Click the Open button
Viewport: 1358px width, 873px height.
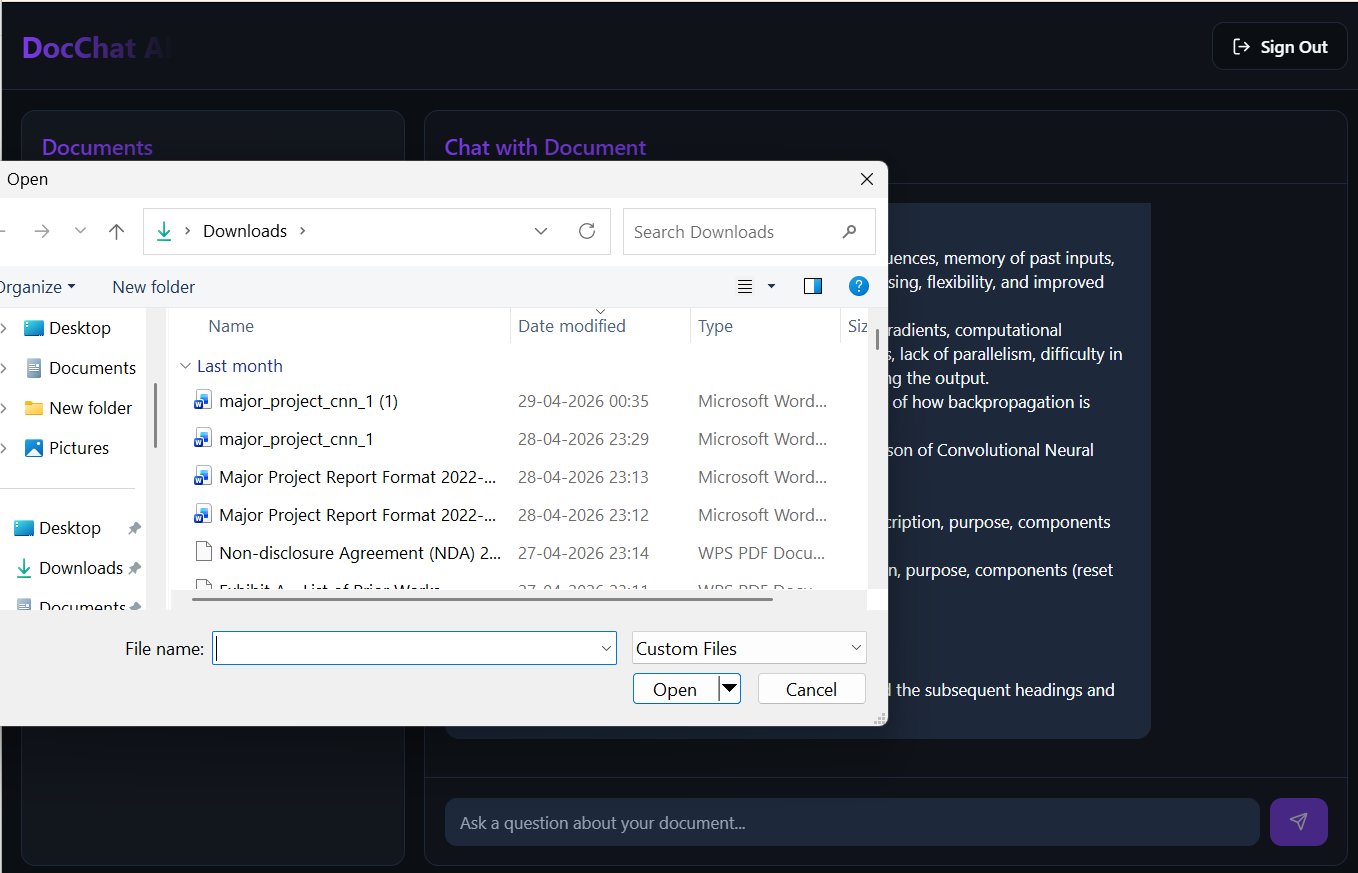[675, 689]
